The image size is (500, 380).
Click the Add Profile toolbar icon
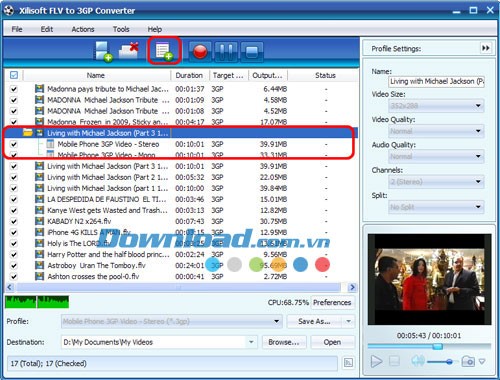click(164, 51)
